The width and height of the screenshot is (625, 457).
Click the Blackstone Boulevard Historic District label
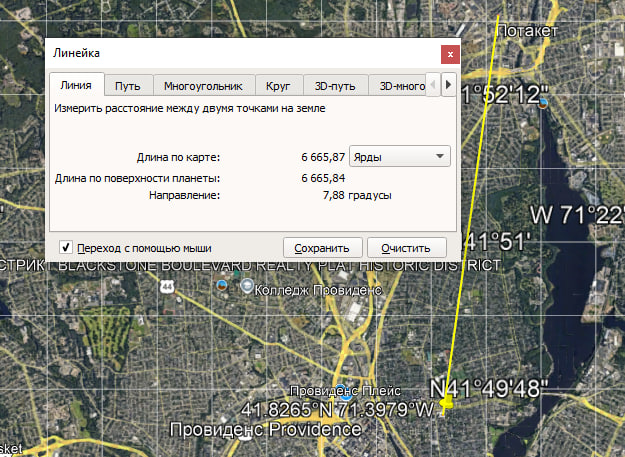250,266
